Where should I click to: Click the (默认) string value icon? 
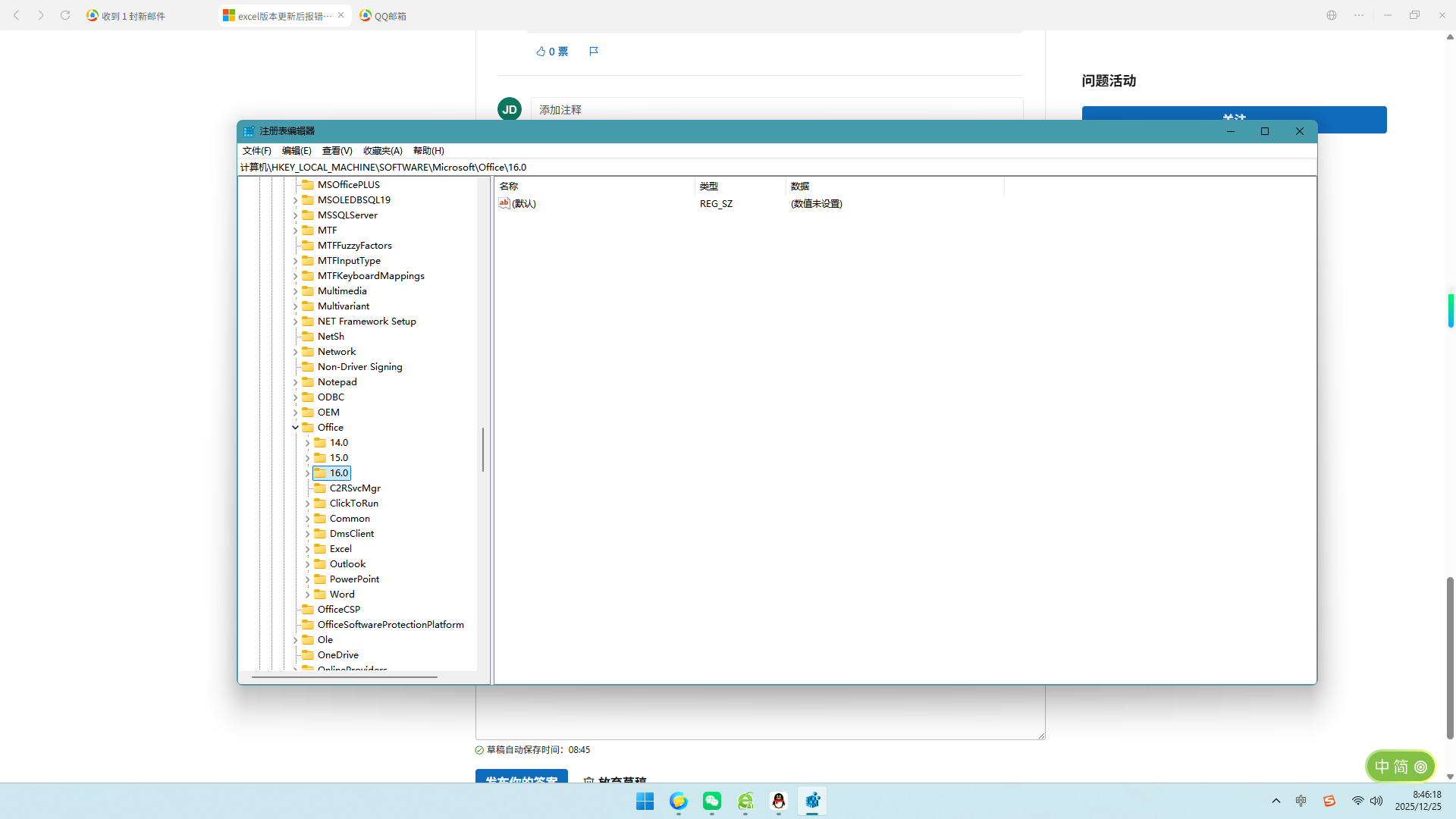[504, 203]
